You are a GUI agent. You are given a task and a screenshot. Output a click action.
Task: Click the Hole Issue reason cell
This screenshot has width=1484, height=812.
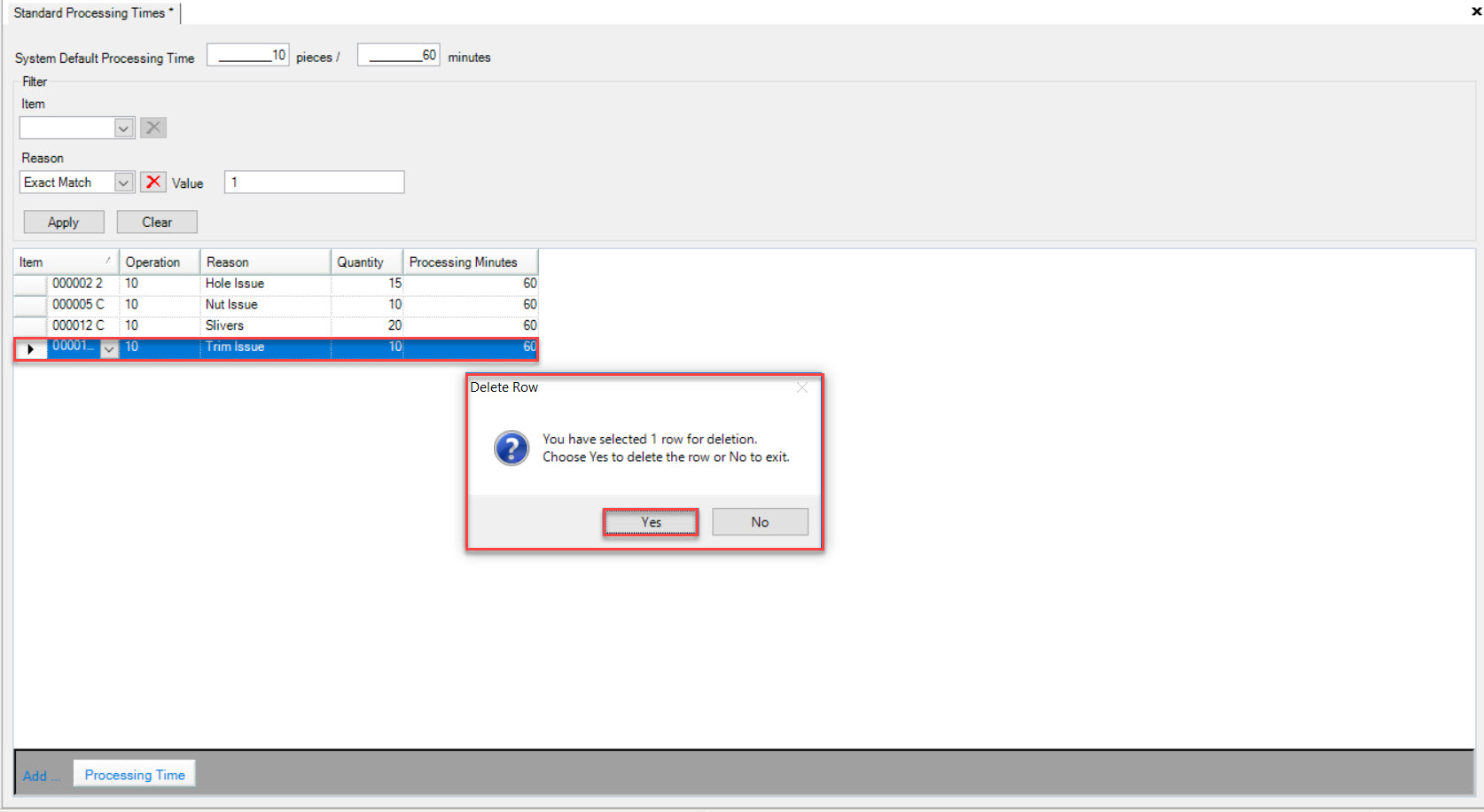coord(266,284)
